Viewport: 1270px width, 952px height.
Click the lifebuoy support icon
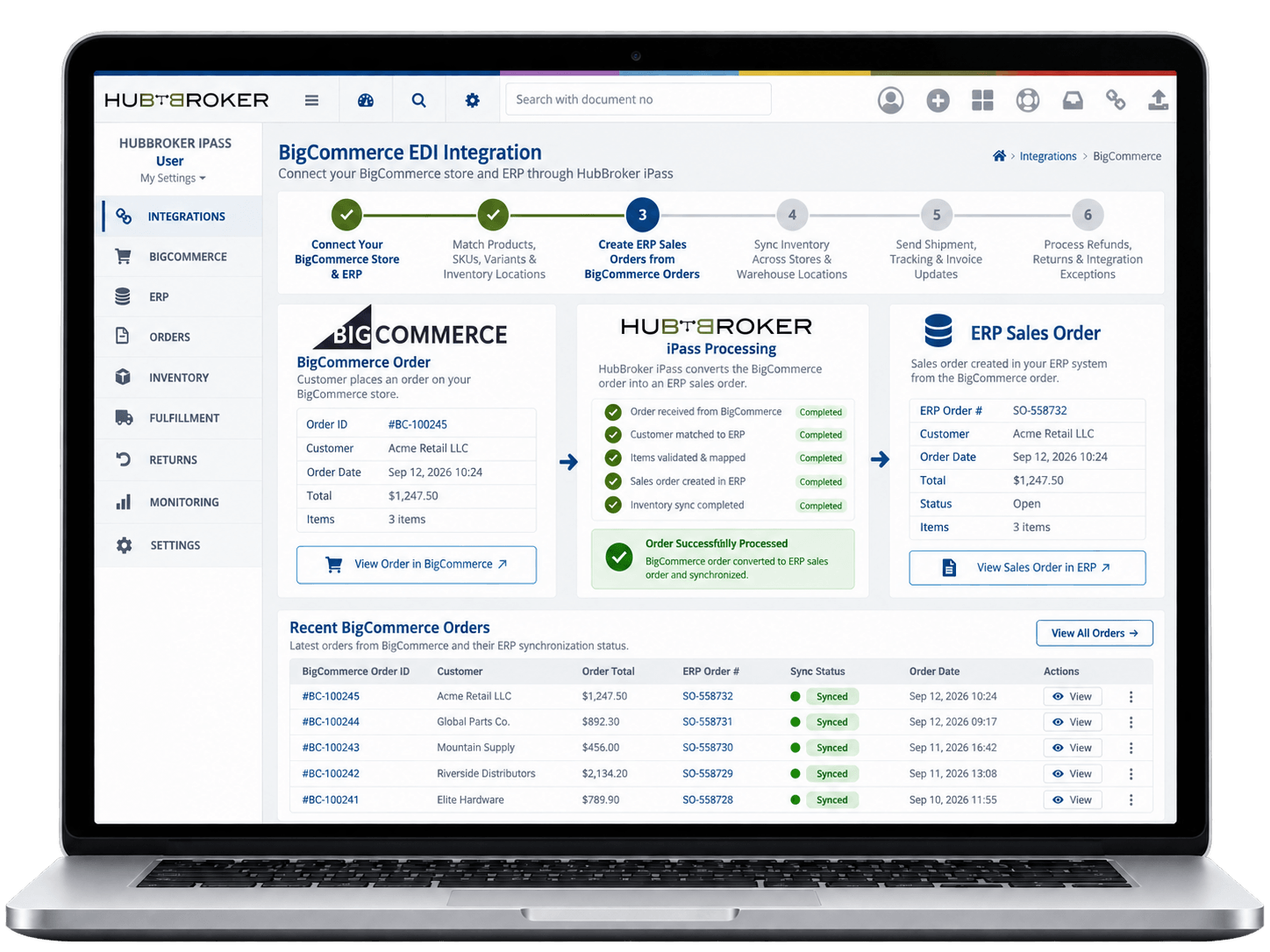[1028, 101]
